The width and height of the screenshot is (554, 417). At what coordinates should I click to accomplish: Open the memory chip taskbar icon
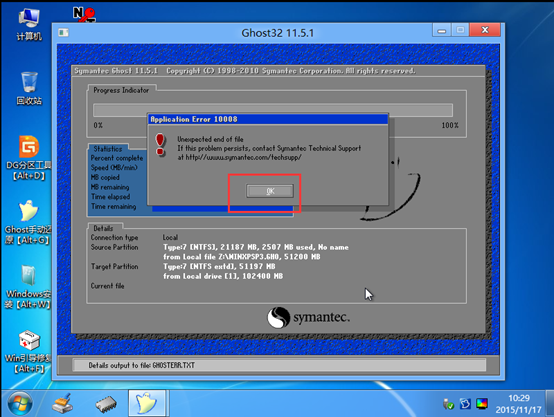pyautogui.click(x=106, y=404)
